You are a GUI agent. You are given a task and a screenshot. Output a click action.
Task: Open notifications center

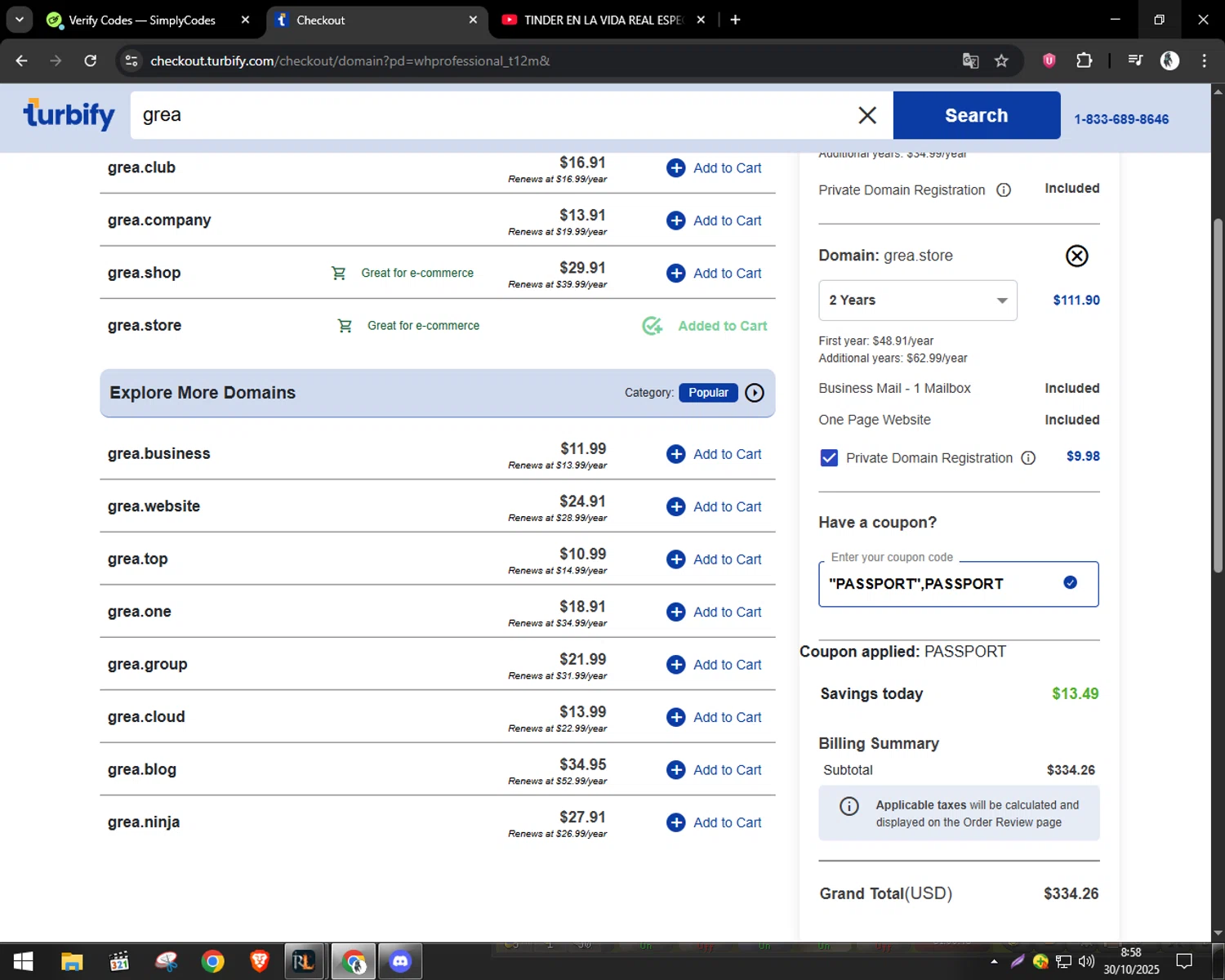(1184, 961)
